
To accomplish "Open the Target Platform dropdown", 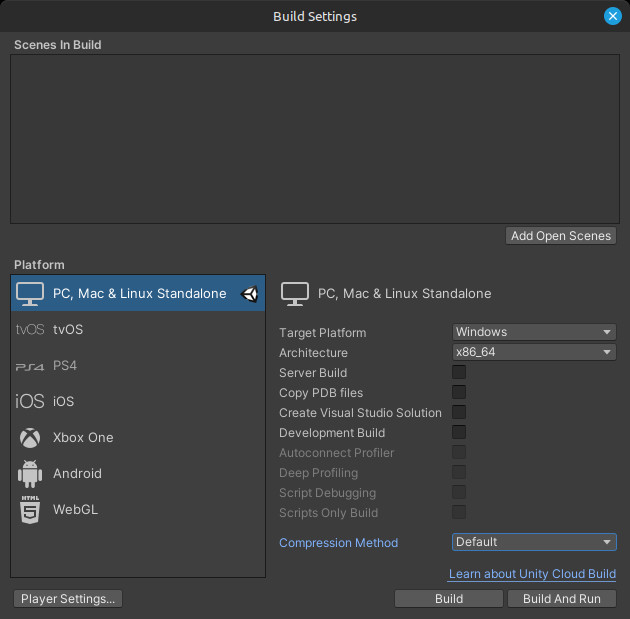I will point(534,332).
